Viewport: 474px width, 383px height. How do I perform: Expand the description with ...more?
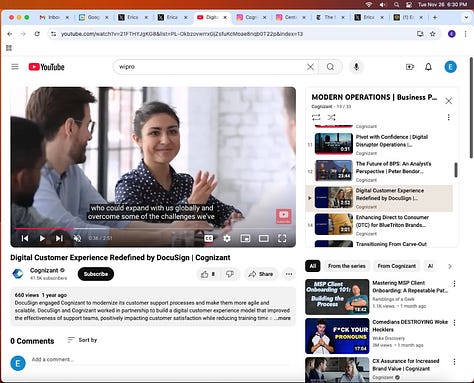click(x=283, y=318)
